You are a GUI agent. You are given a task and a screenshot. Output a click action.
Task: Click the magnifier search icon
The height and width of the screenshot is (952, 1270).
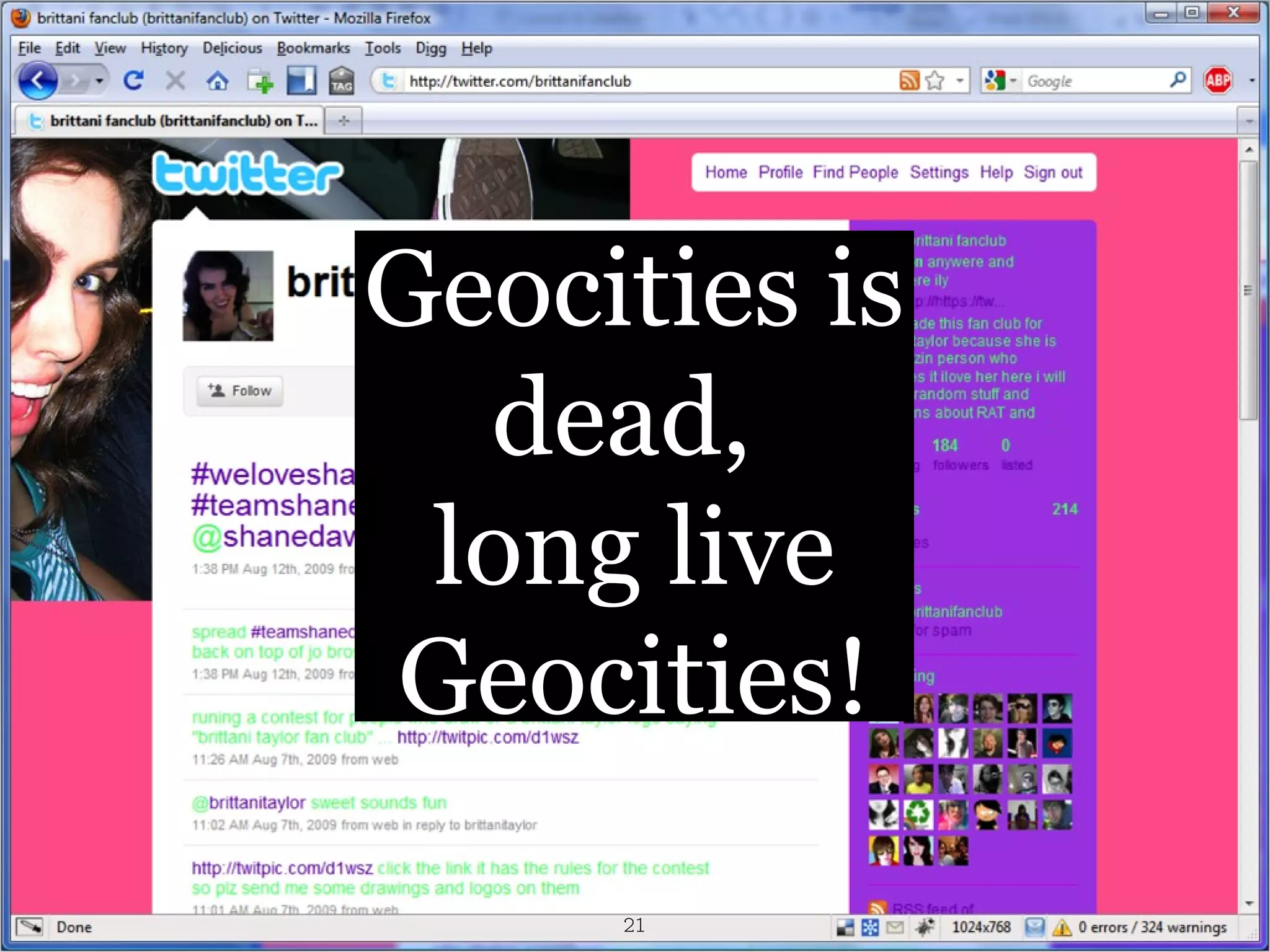tap(1177, 80)
